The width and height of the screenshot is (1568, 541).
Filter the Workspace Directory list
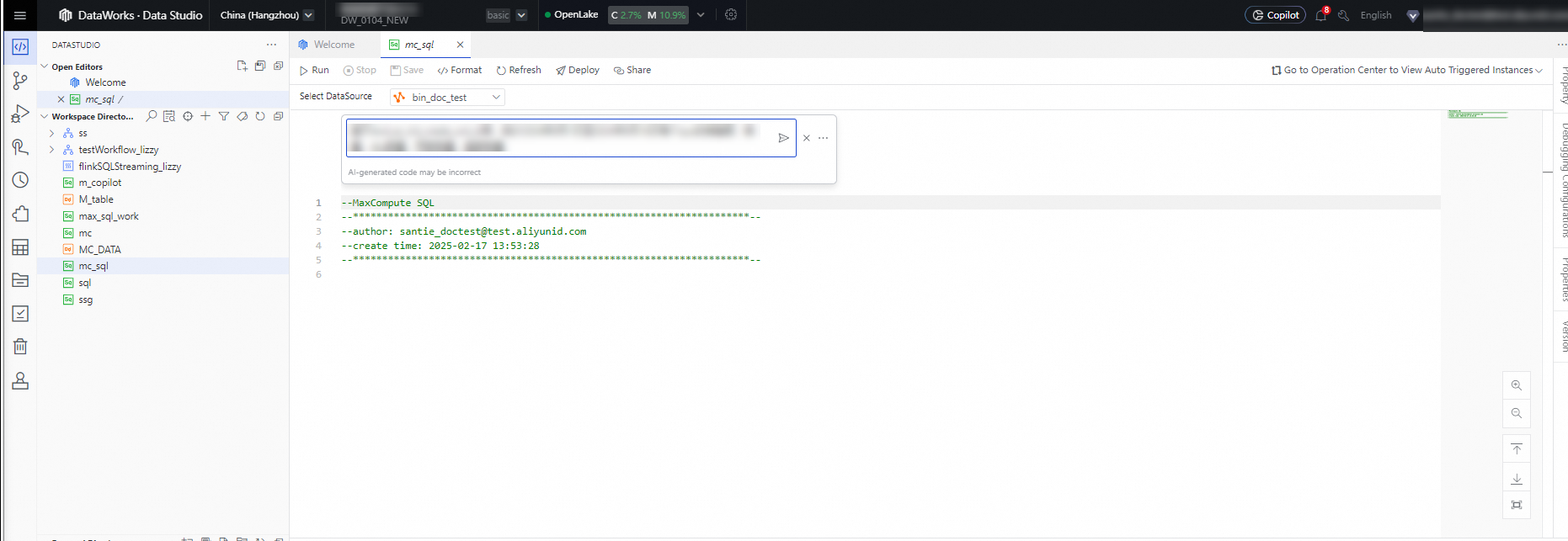click(x=224, y=116)
